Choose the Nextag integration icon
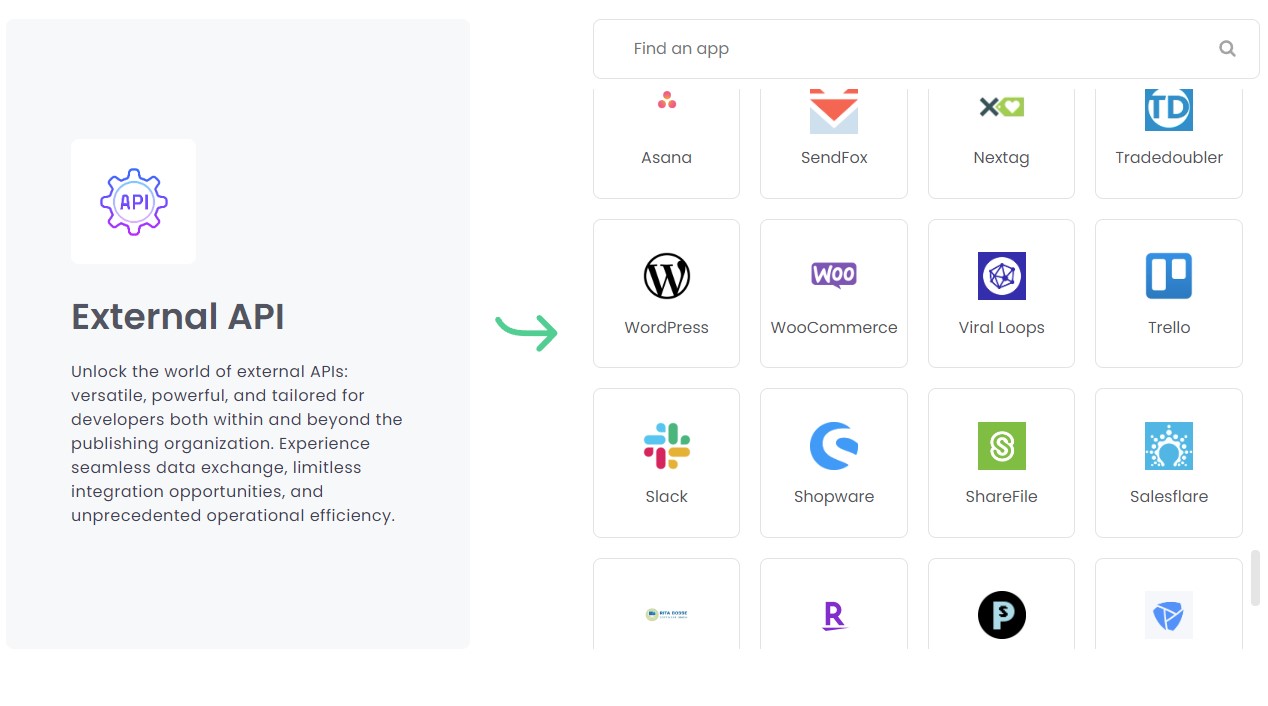Viewport: 1268px width, 706px height. coord(1001,107)
